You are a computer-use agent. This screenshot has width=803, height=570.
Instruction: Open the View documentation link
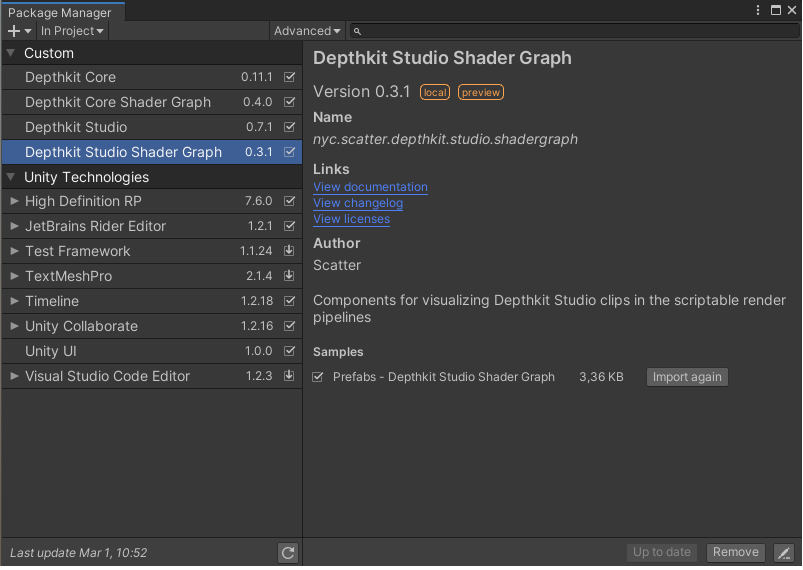[x=370, y=187]
